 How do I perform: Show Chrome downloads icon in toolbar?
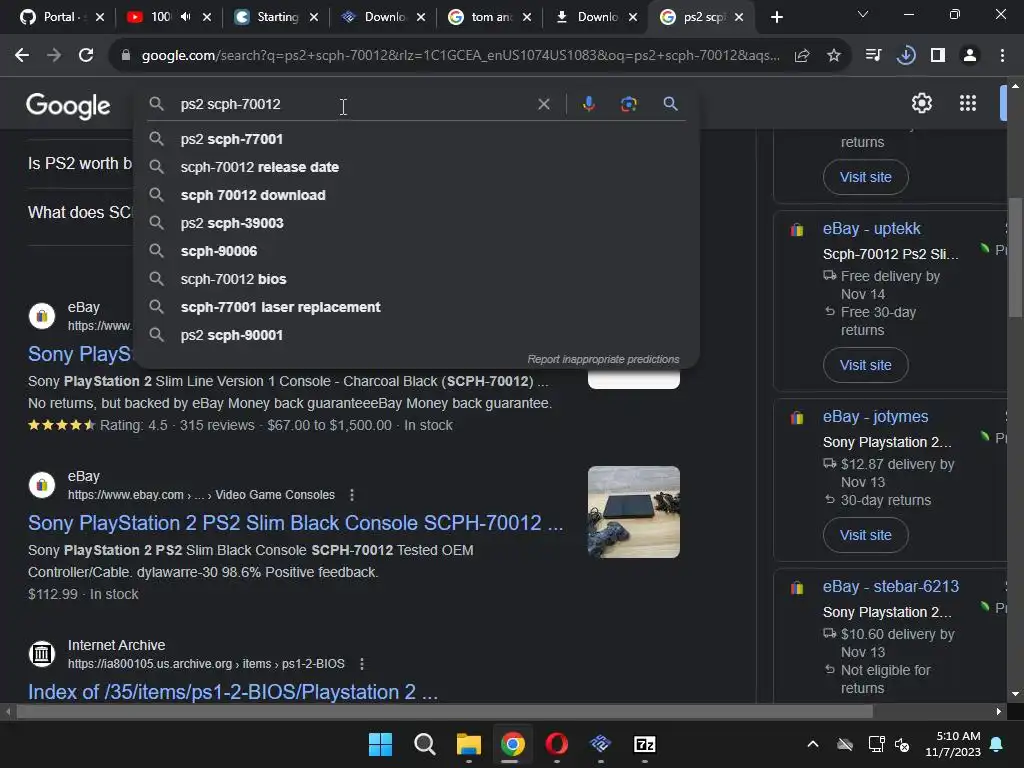[x=906, y=56]
